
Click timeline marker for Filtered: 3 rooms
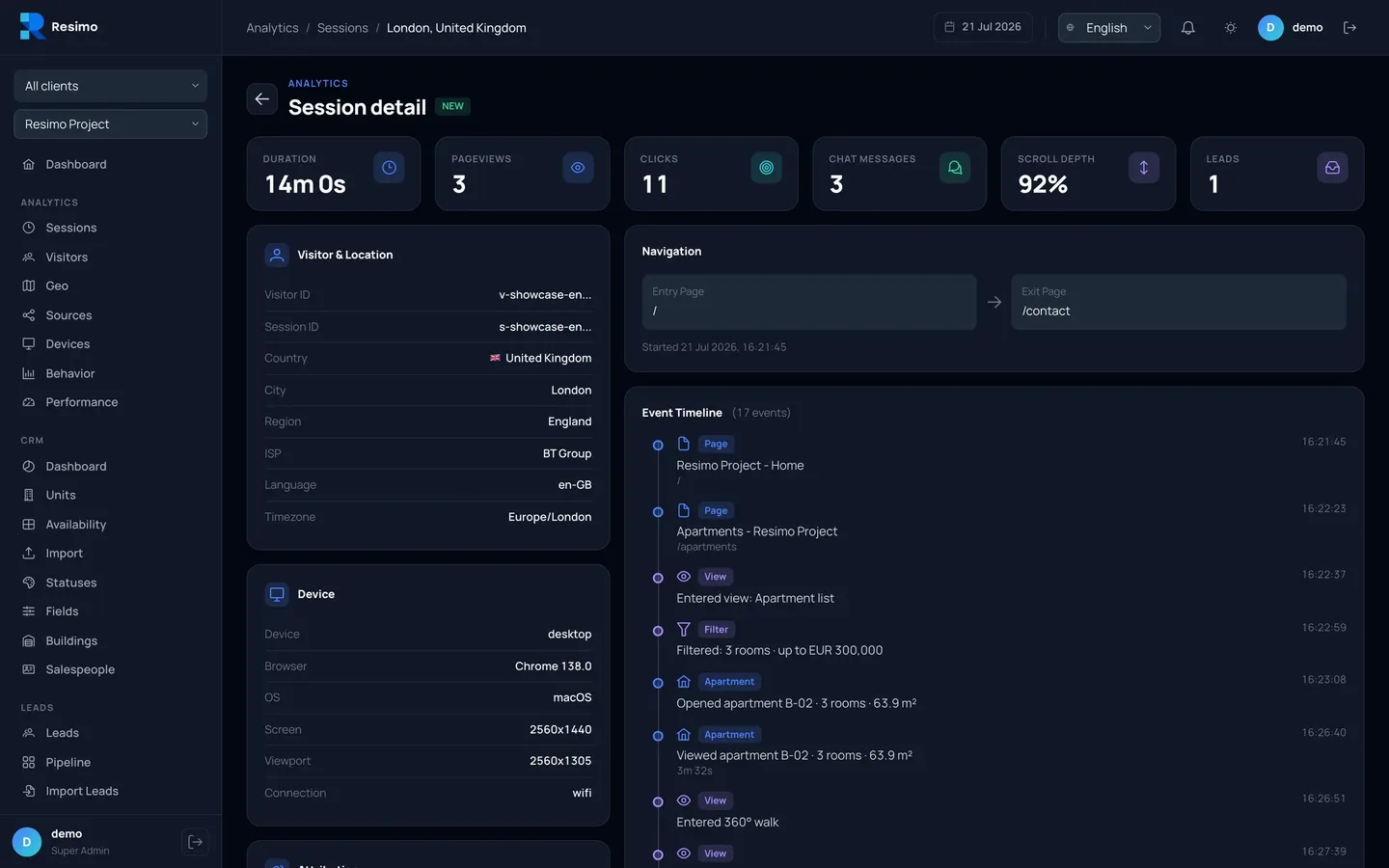coord(658,631)
